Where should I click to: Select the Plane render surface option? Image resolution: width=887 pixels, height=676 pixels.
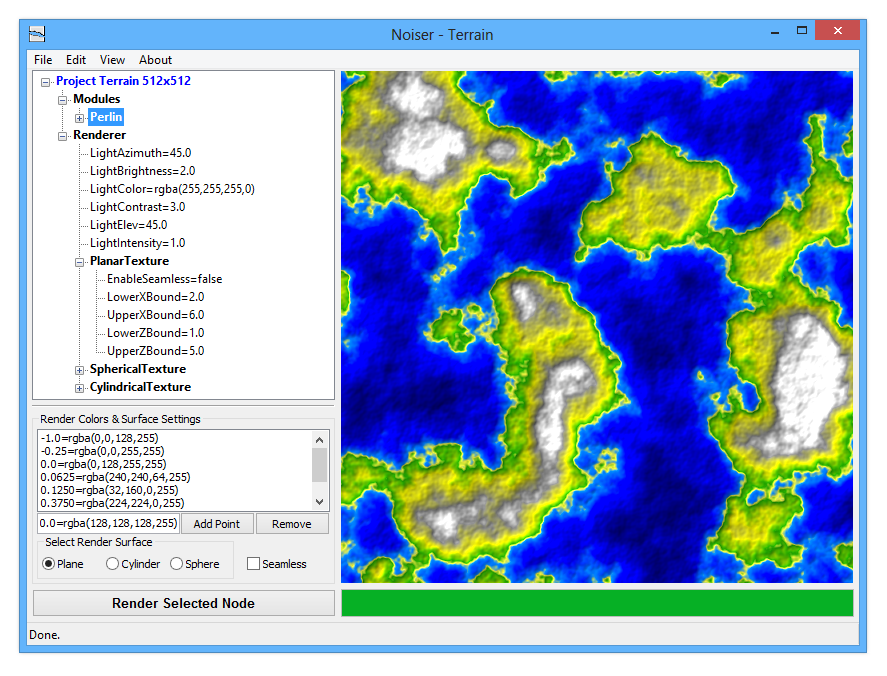tap(49, 564)
